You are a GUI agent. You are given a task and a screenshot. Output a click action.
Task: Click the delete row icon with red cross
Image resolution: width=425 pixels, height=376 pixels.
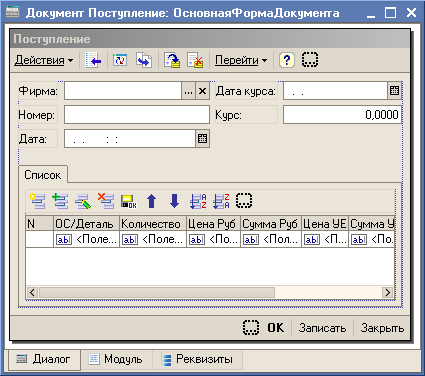point(106,201)
